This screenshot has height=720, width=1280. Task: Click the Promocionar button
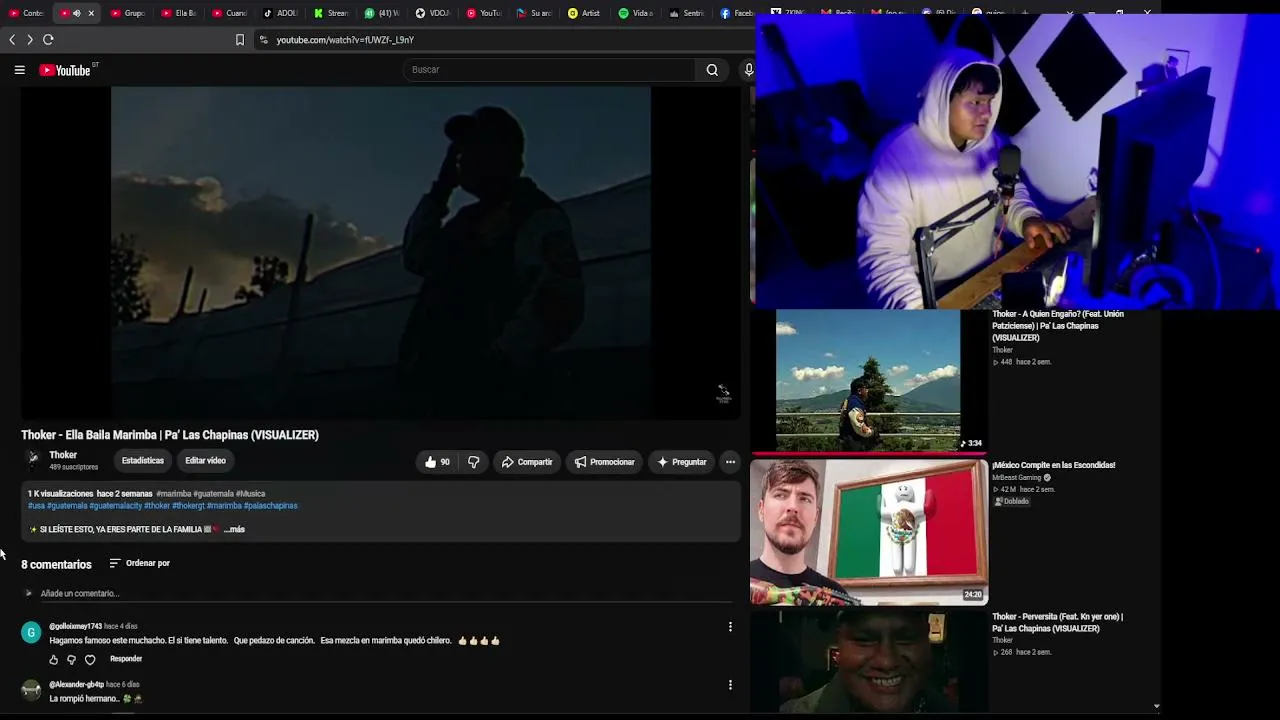pos(605,462)
